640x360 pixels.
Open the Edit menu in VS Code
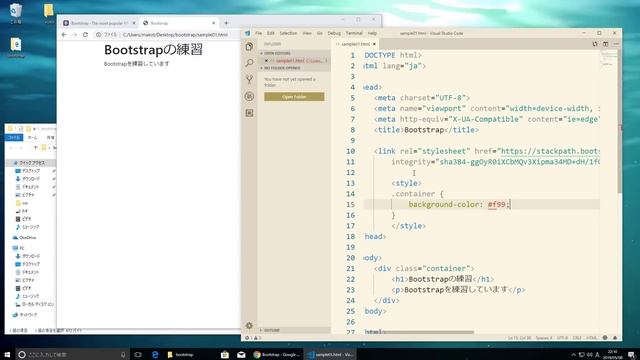coord(271,33)
